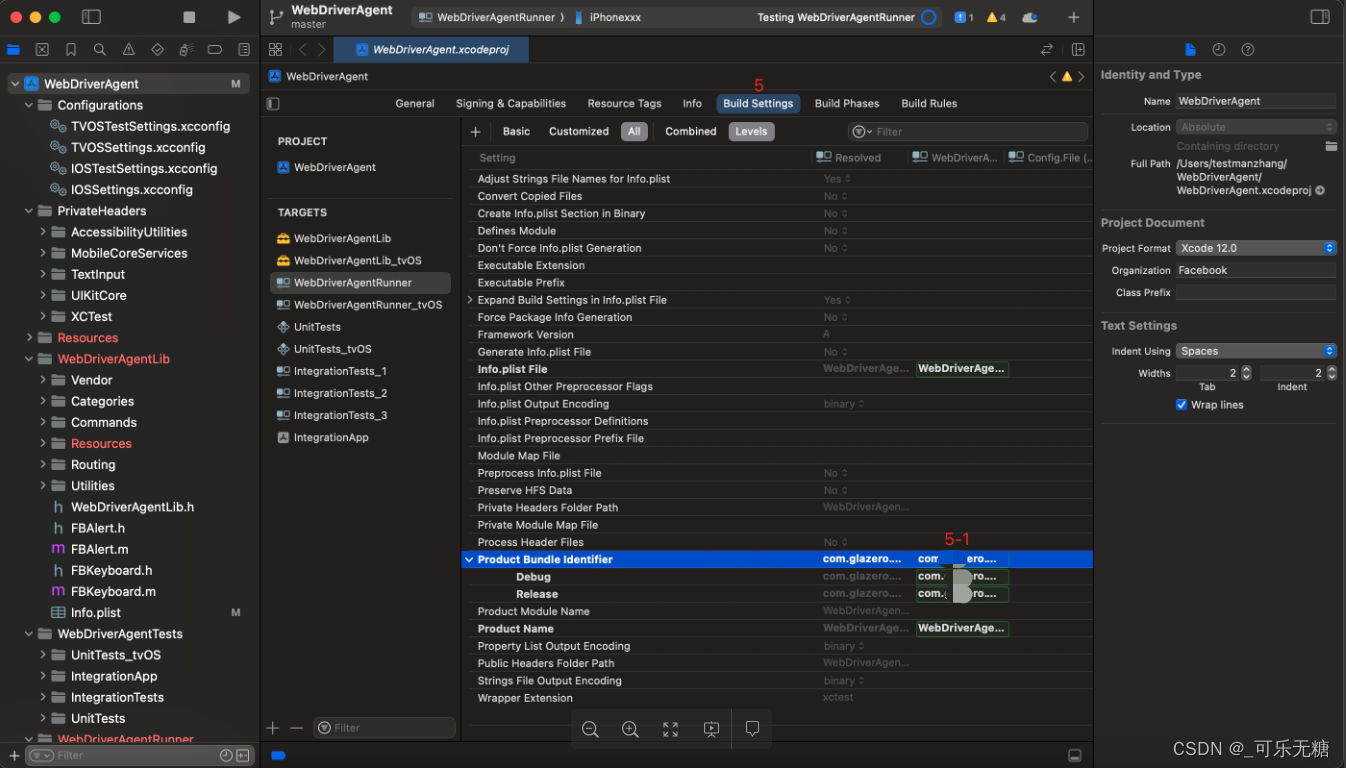Screen dimensions: 1346x768
Task: Toggle the targets list sidebar icon
Action: pyautogui.click(x=273, y=103)
